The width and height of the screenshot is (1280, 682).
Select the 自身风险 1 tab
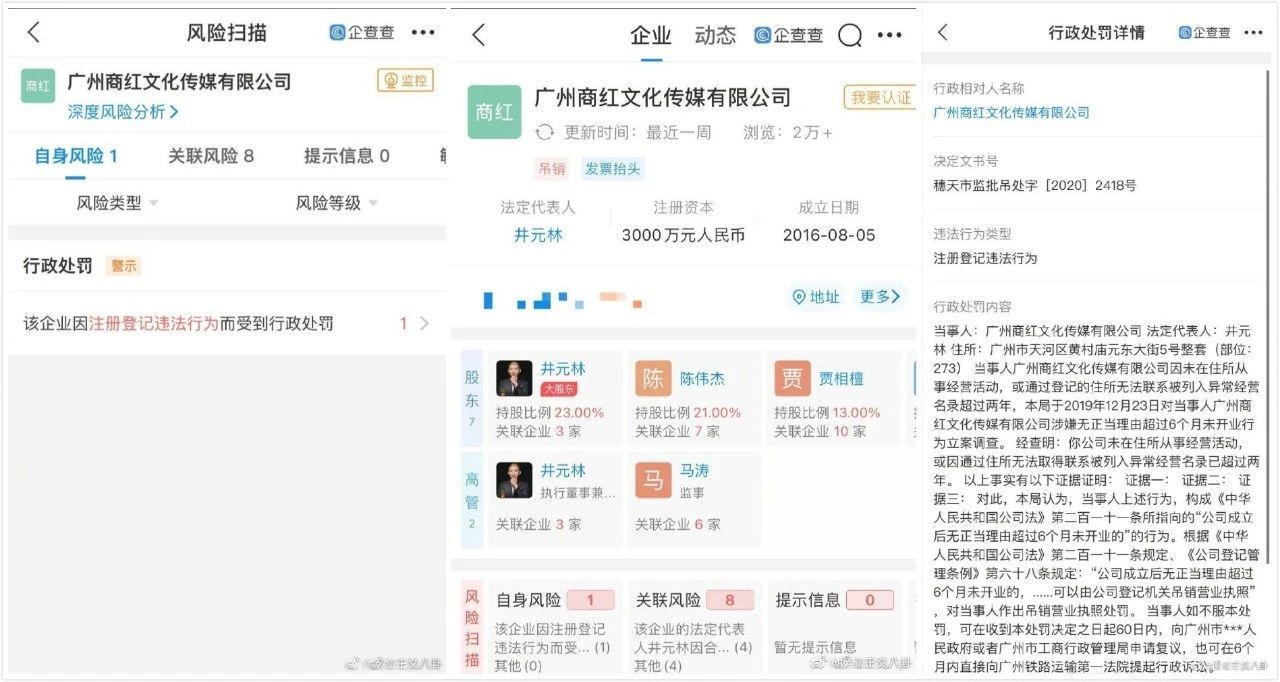(76, 156)
